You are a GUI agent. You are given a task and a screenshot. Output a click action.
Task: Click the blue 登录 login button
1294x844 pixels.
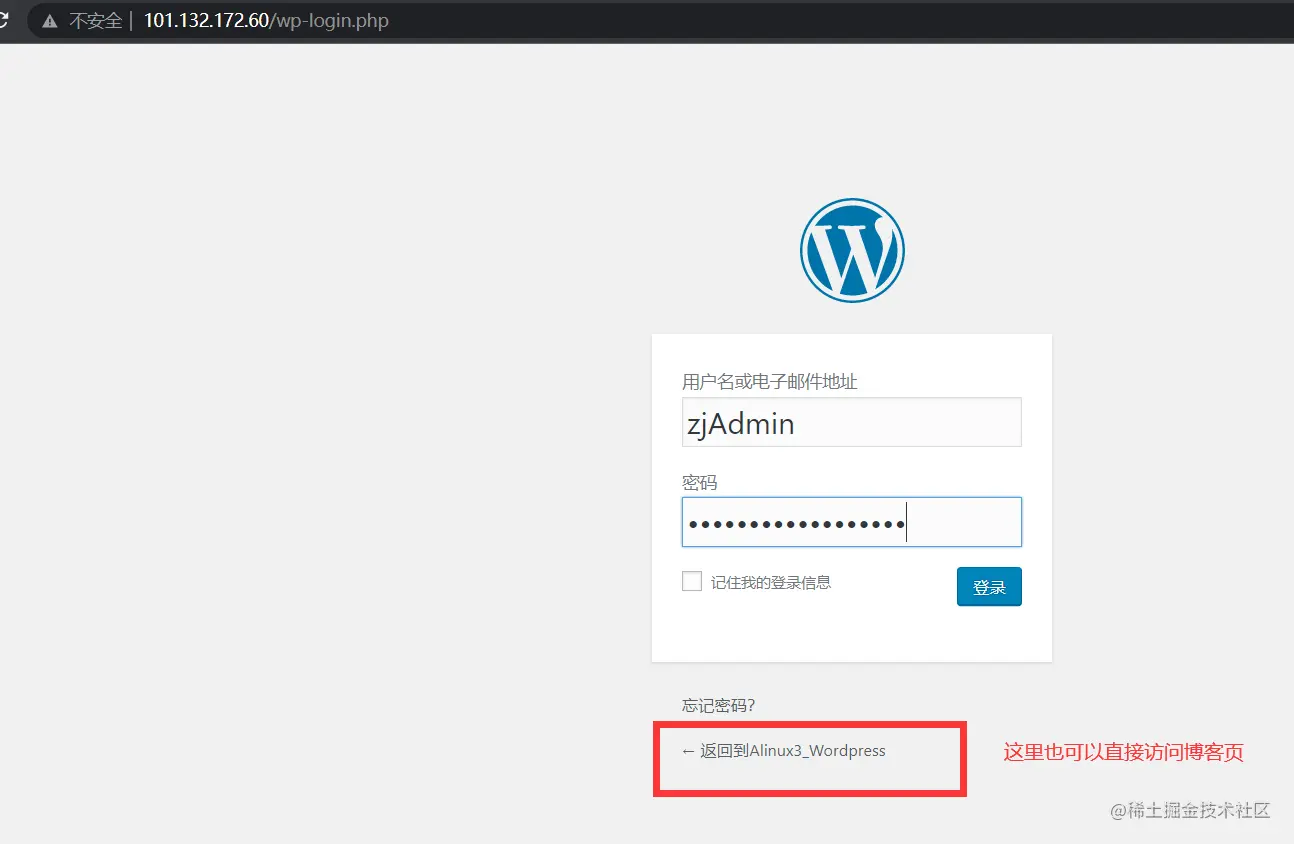(x=989, y=587)
